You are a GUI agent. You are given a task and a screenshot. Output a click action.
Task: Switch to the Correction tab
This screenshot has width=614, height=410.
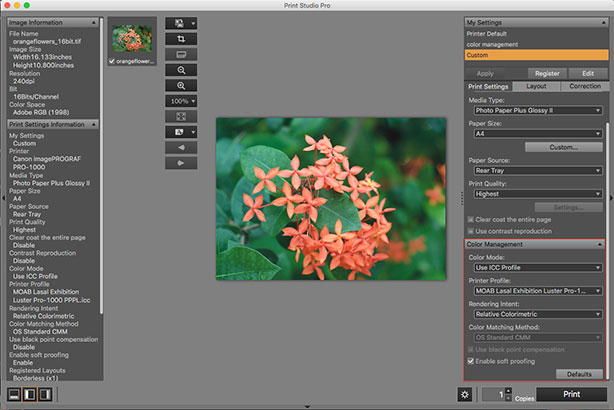[585, 86]
